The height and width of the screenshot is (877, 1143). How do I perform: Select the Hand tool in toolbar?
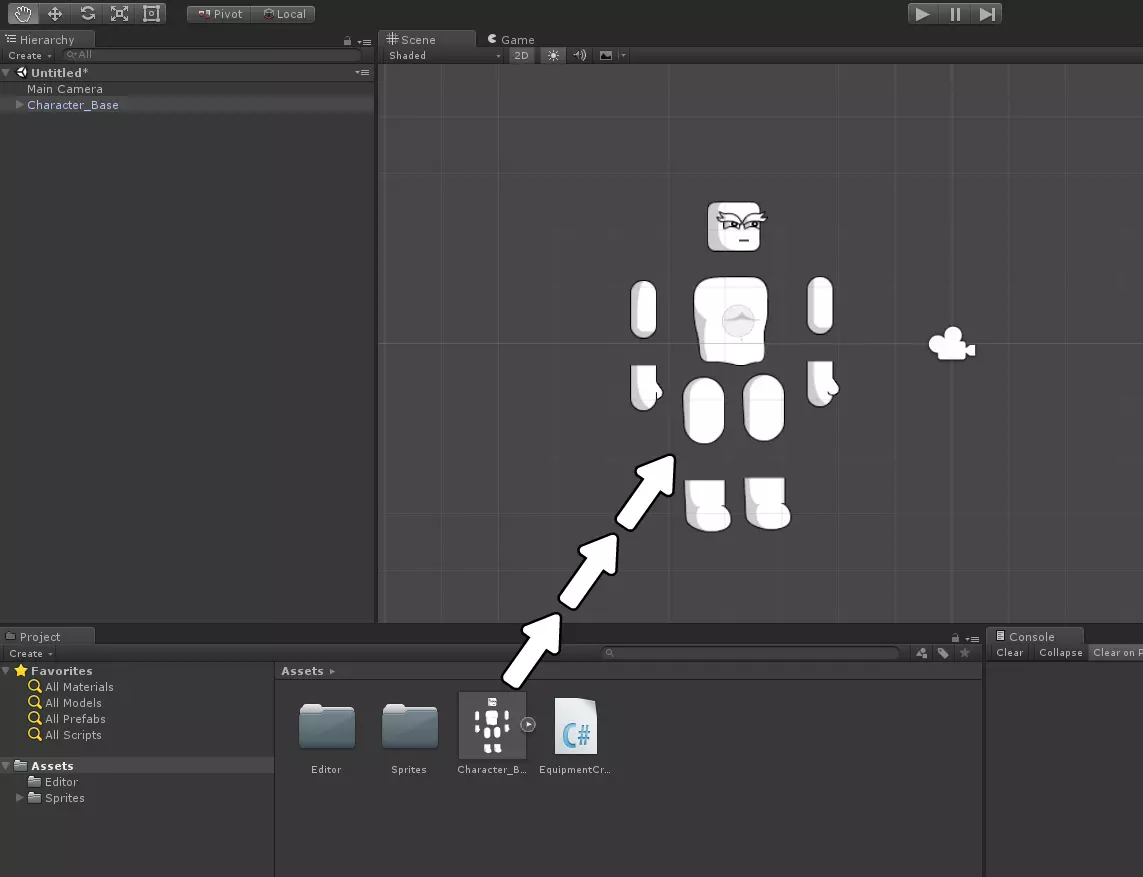tap(23, 14)
